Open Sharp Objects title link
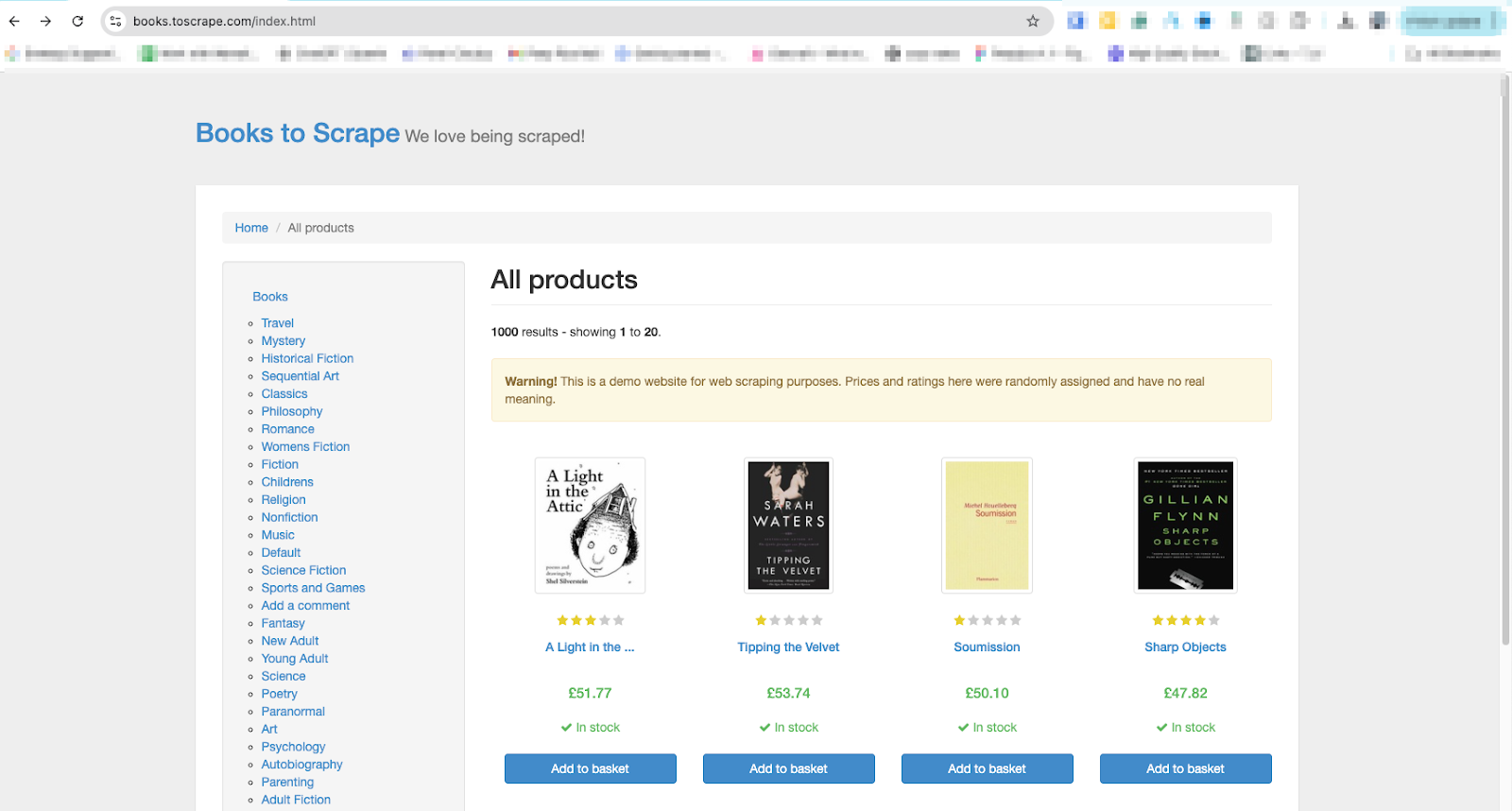 click(1185, 647)
